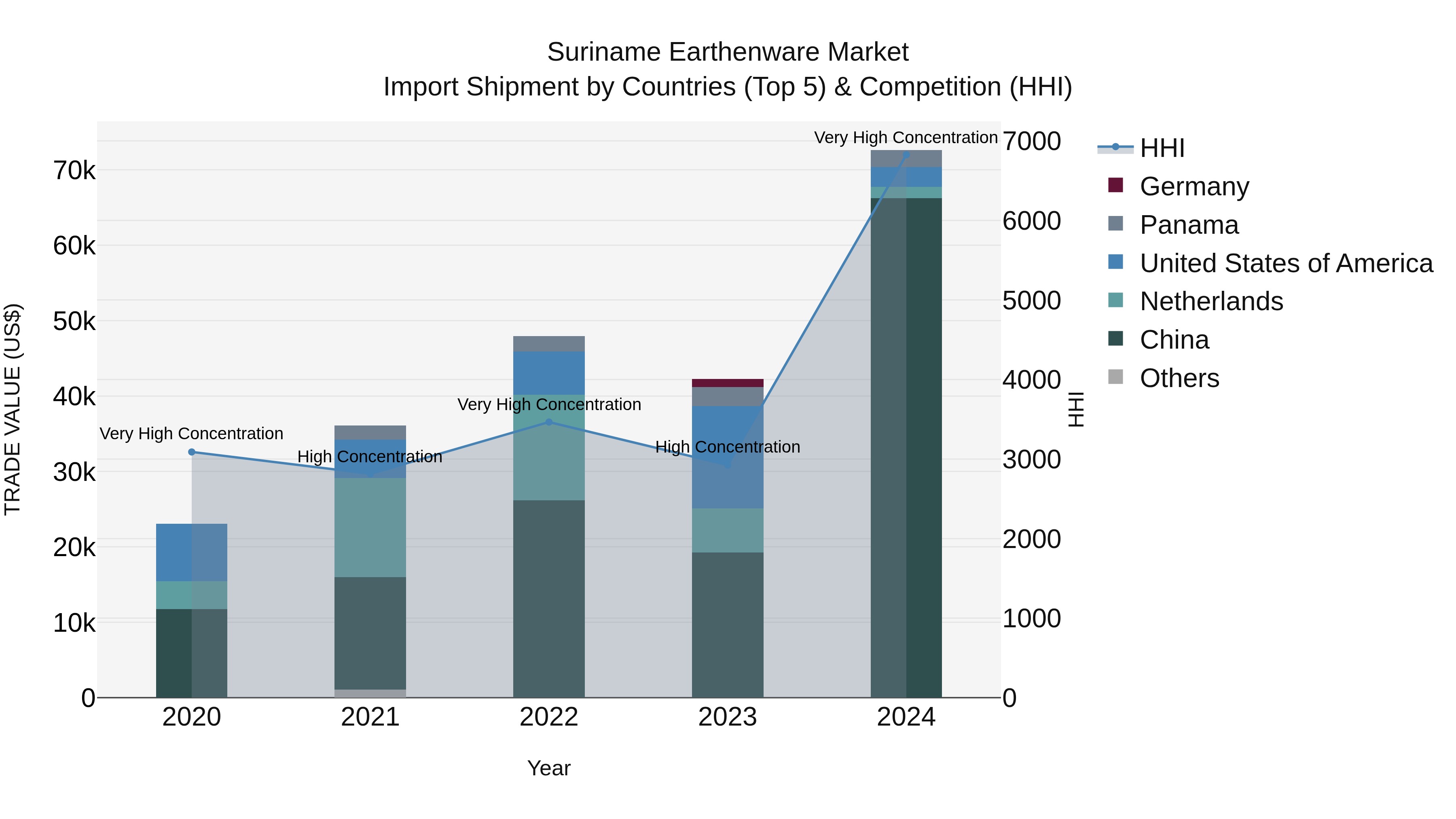The width and height of the screenshot is (1456, 819).
Task: Click the China dark green legend swatch
Action: (1116, 339)
